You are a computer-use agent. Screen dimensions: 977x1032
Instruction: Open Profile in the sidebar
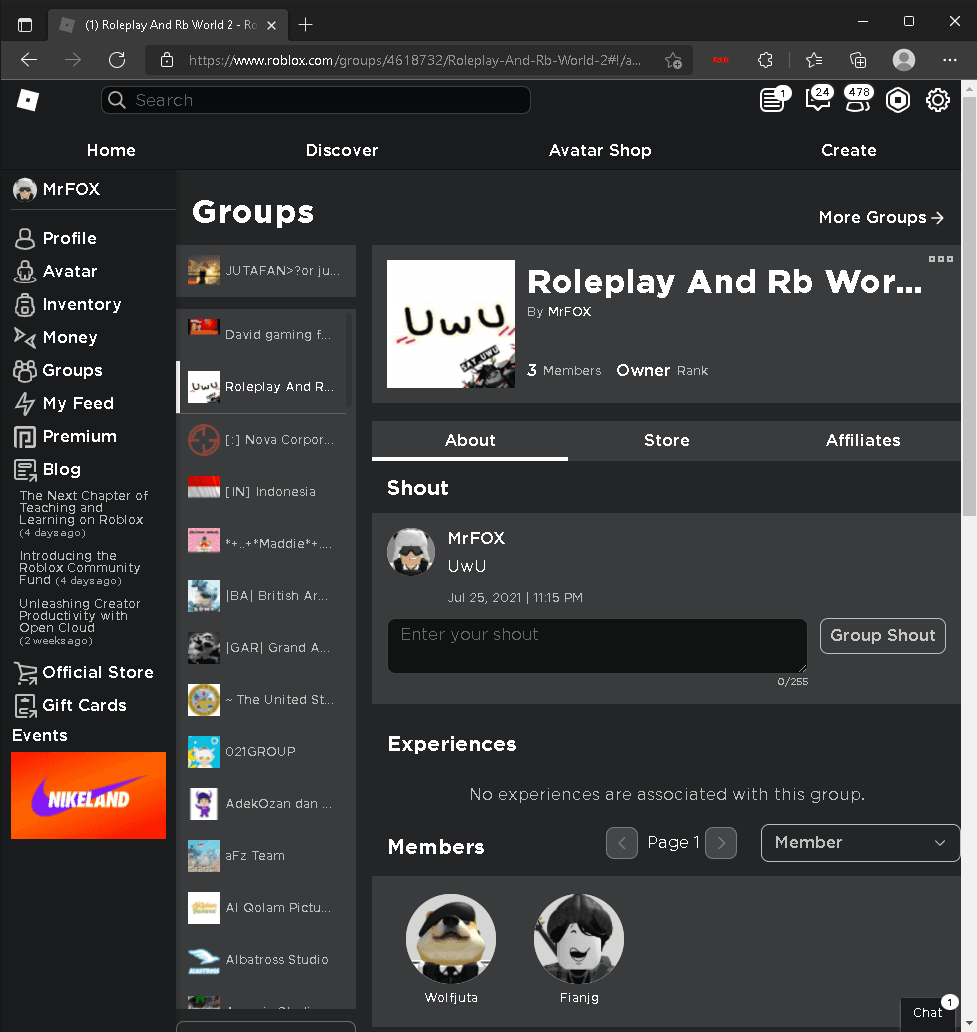pyautogui.click(x=56, y=238)
